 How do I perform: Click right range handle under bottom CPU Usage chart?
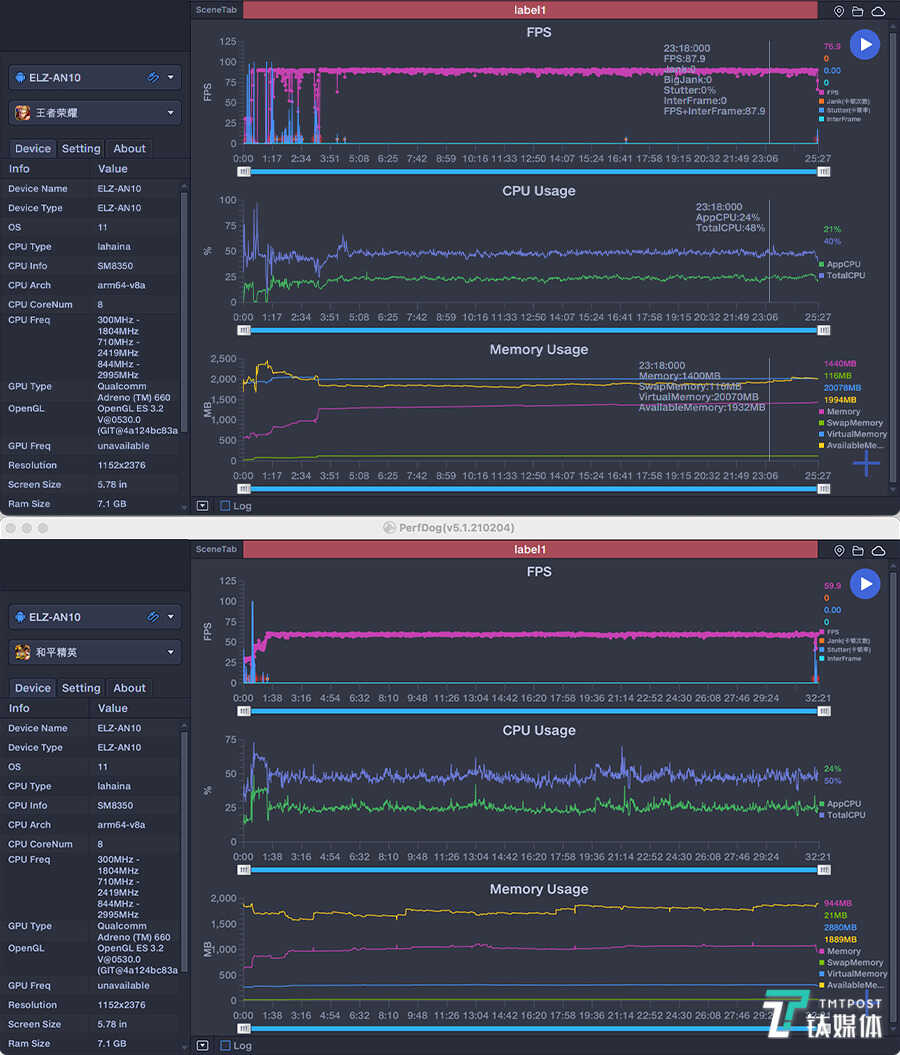(823, 870)
